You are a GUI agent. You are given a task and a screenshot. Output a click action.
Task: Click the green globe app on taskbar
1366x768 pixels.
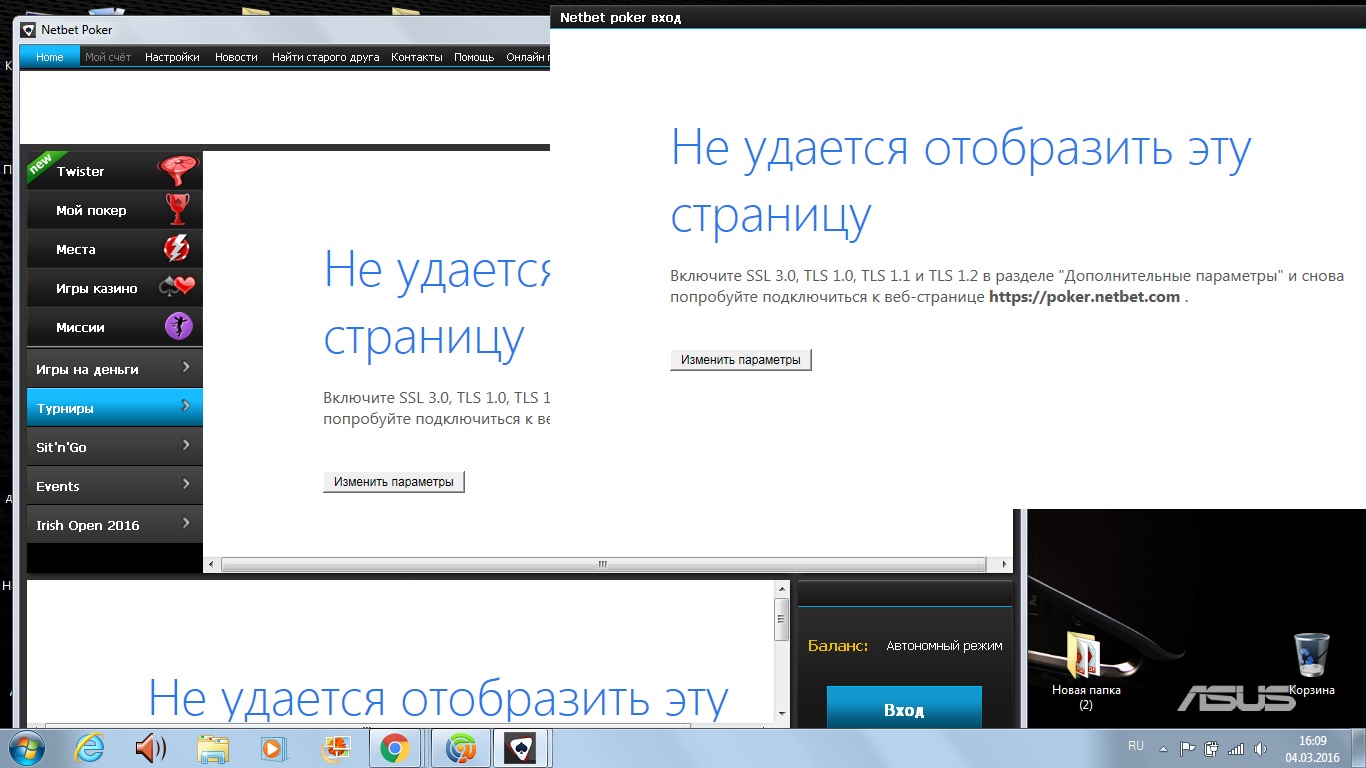[461, 748]
